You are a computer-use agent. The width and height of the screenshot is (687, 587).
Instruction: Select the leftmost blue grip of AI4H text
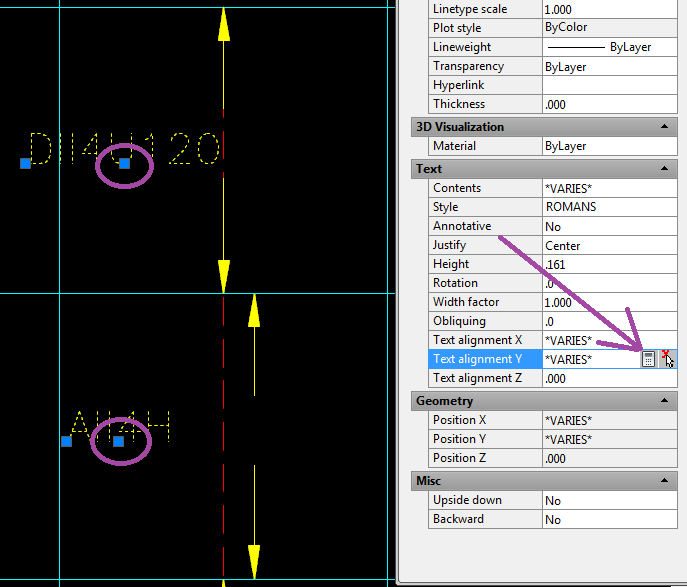pyautogui.click(x=66, y=441)
